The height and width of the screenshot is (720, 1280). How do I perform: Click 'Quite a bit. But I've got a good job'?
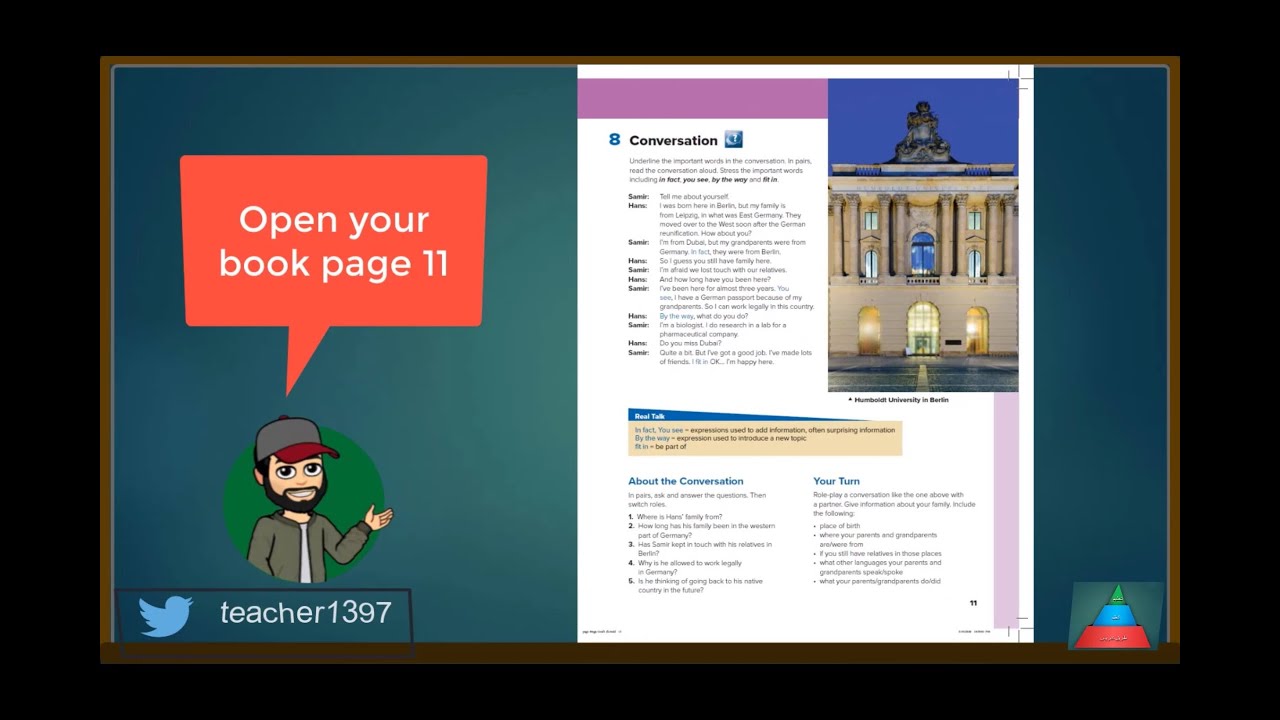735,357
